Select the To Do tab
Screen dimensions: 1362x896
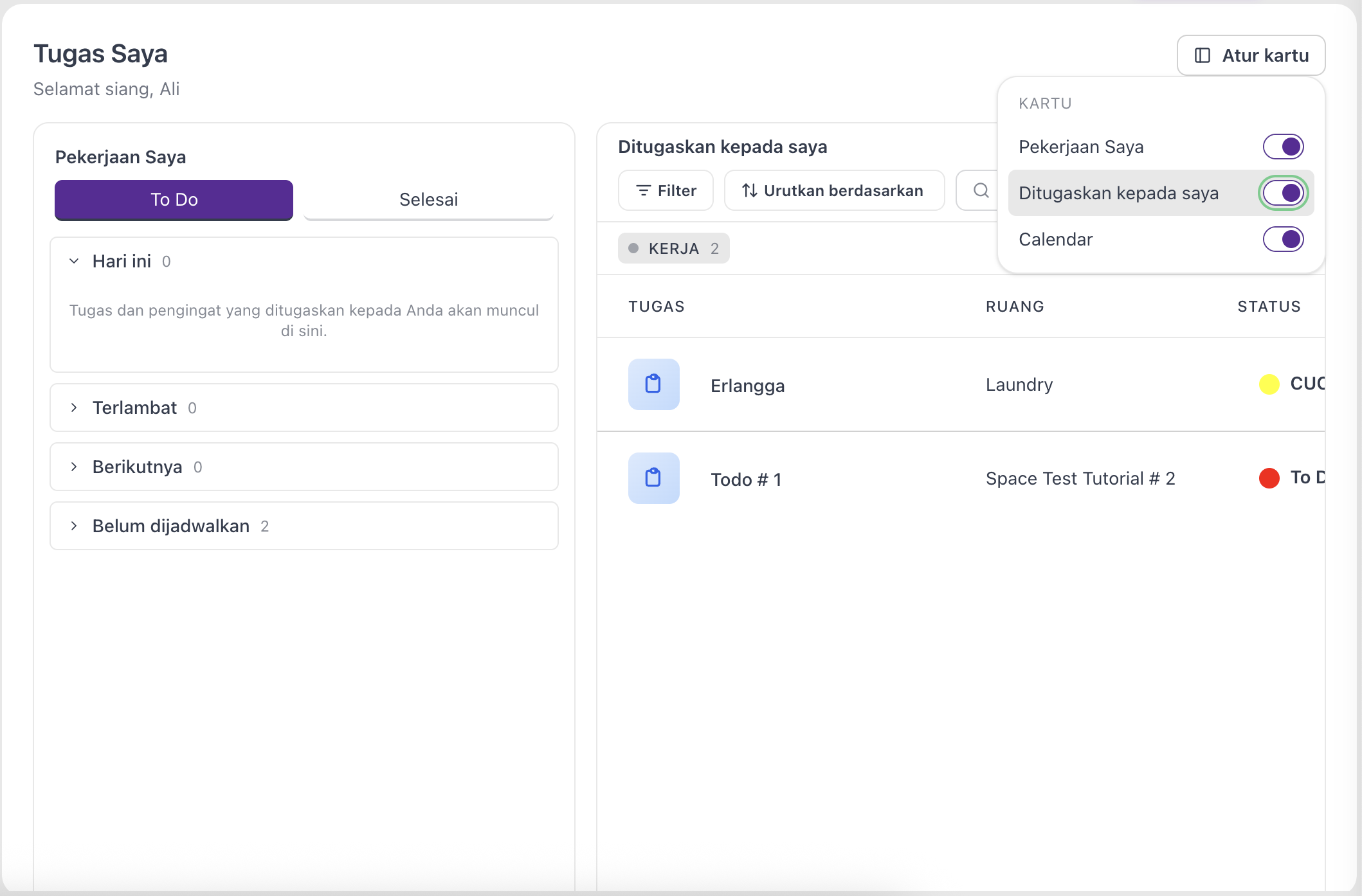point(174,199)
